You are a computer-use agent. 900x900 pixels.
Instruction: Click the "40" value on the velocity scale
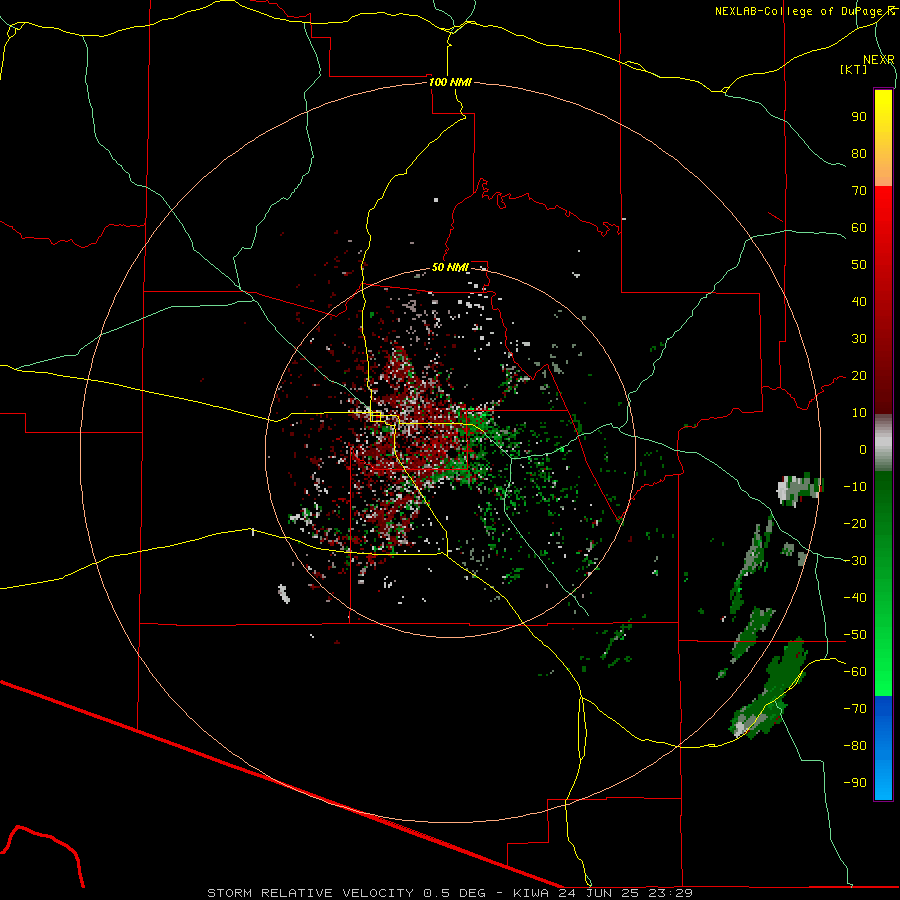tap(859, 301)
